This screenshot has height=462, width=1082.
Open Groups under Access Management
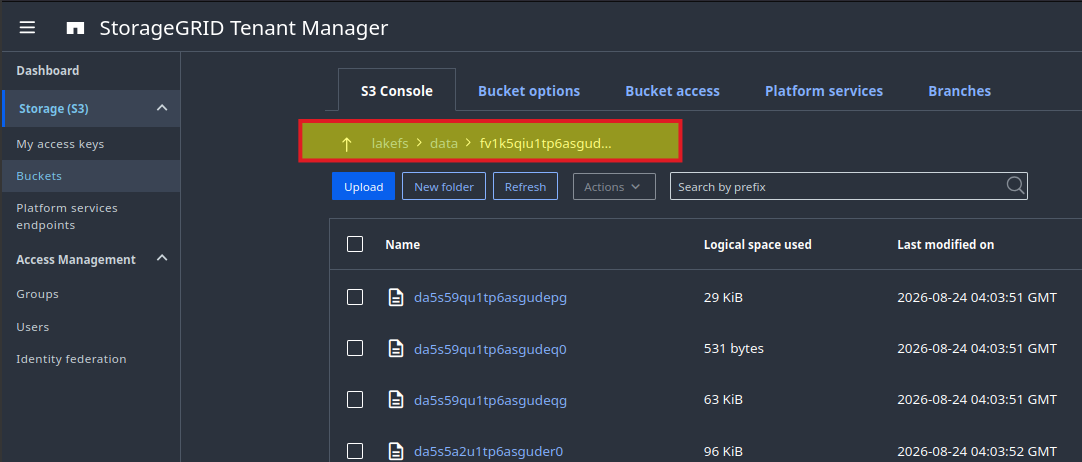[x=37, y=294]
